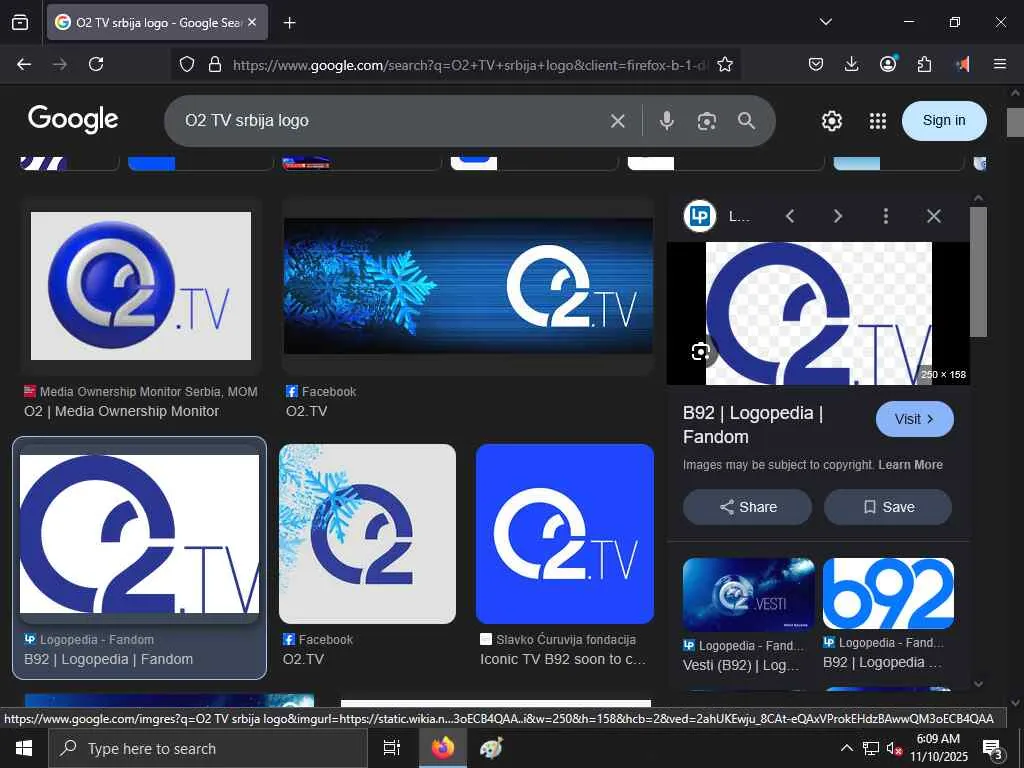Open a new tab
This screenshot has width=1024, height=768.
[289, 23]
